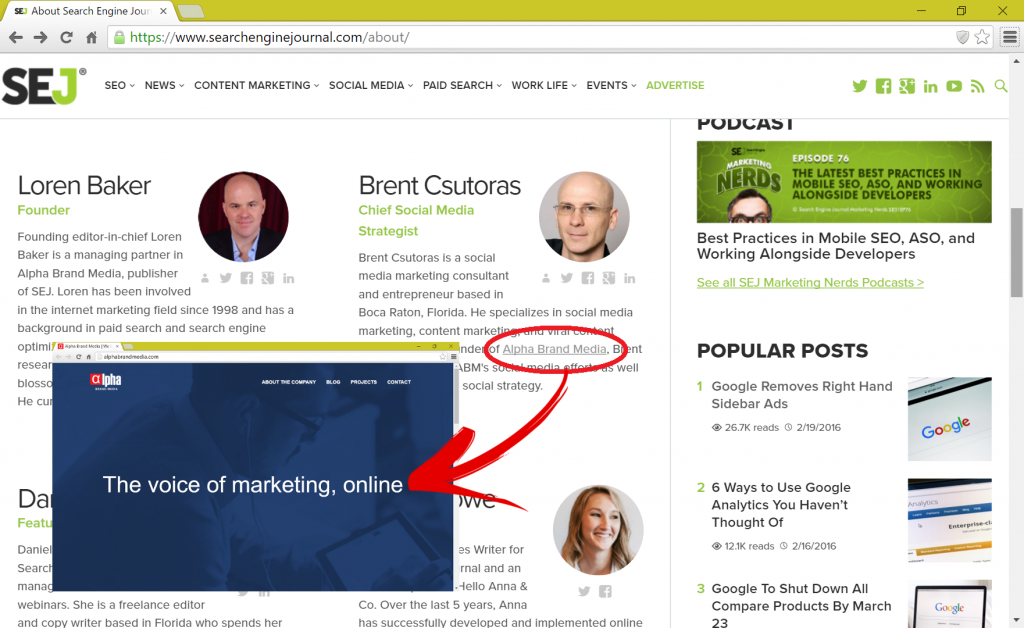Open Loren Baker's Google+ profile icon
The image size is (1024, 628).
click(x=268, y=278)
